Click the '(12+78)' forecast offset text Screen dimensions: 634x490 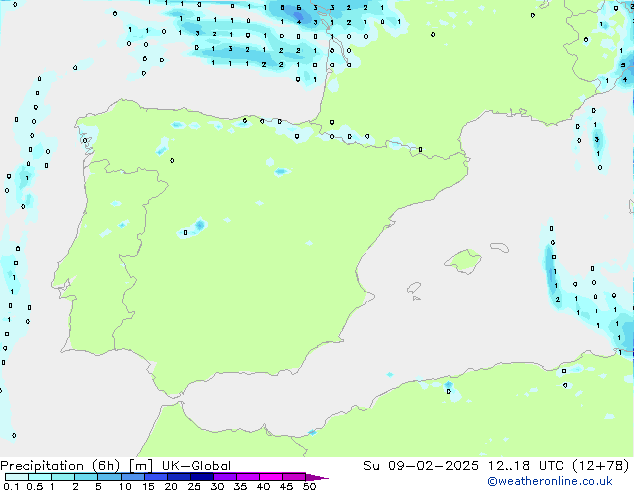coord(601,466)
